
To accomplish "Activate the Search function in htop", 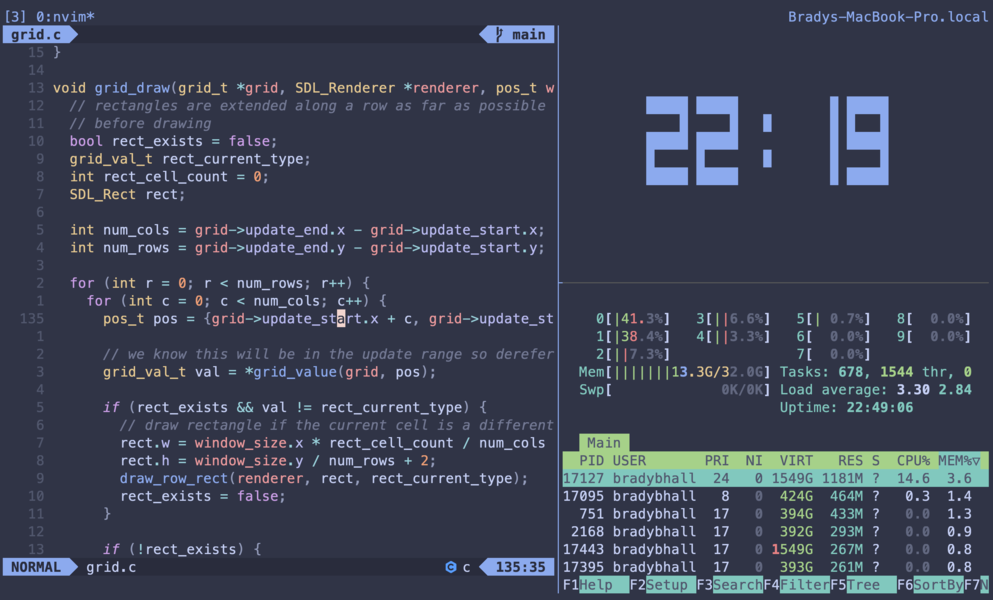I will [x=729, y=584].
